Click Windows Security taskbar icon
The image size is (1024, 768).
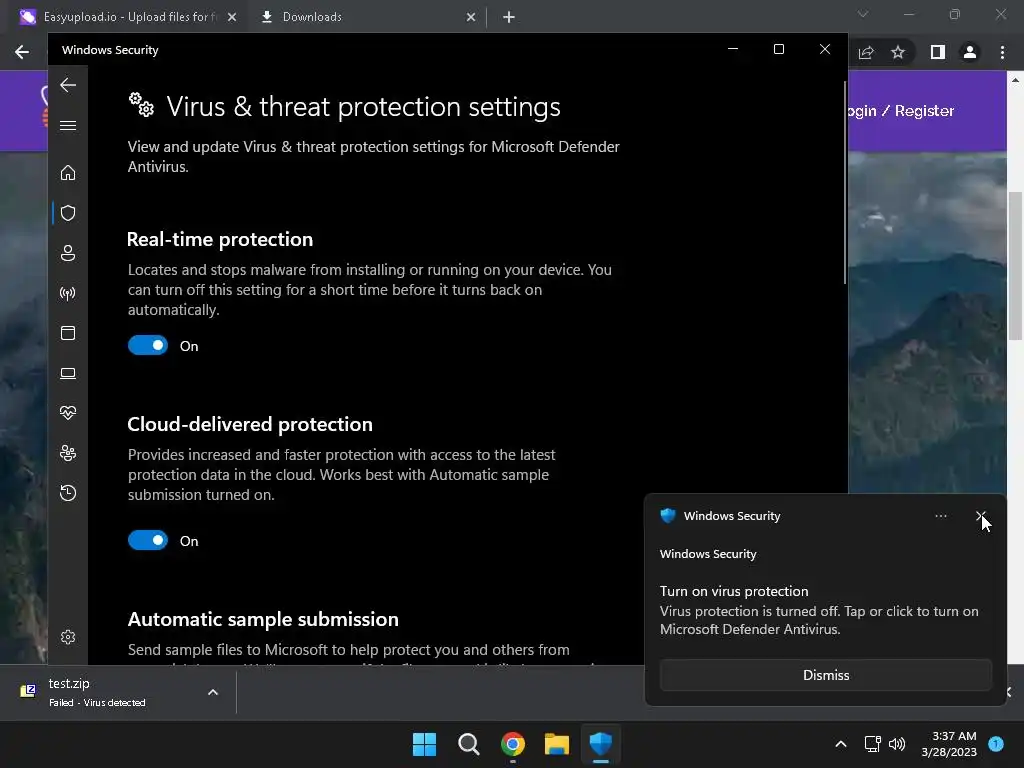click(x=601, y=744)
